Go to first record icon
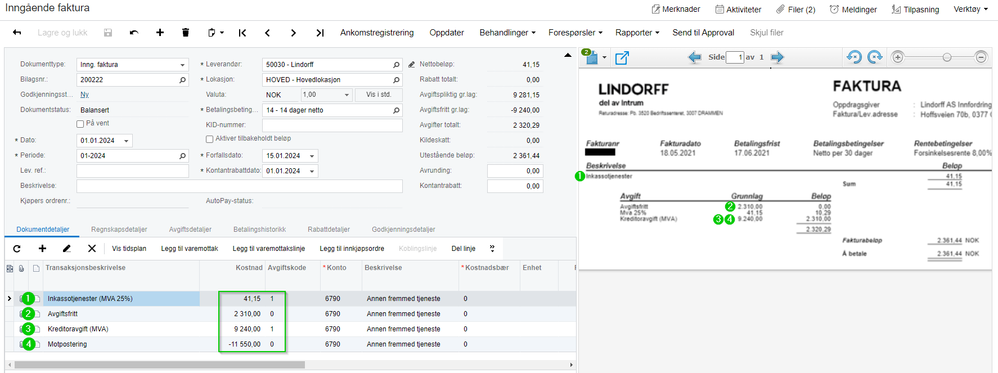 [242, 32]
